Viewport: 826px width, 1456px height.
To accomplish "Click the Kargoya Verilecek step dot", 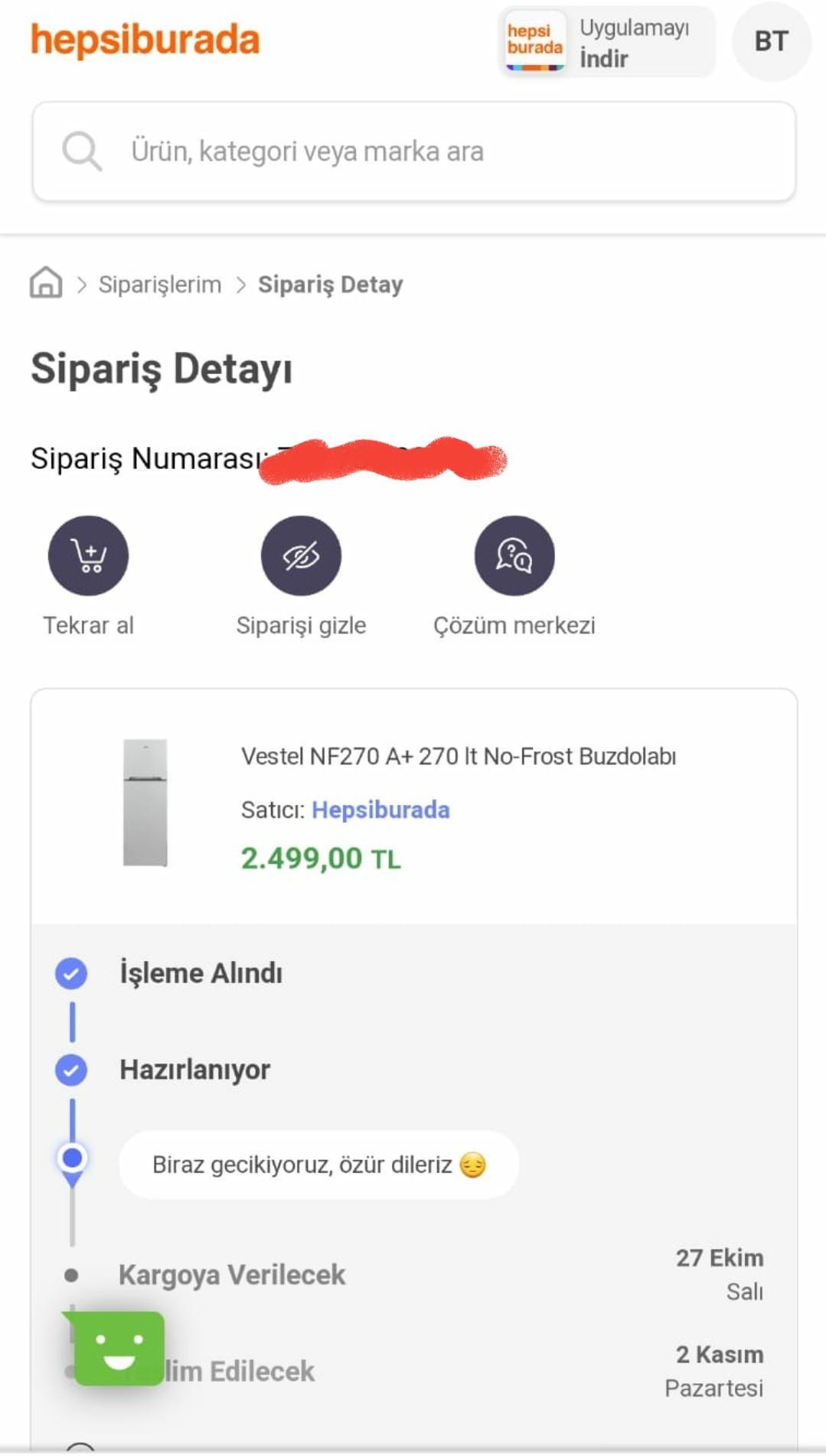I will click(71, 1275).
